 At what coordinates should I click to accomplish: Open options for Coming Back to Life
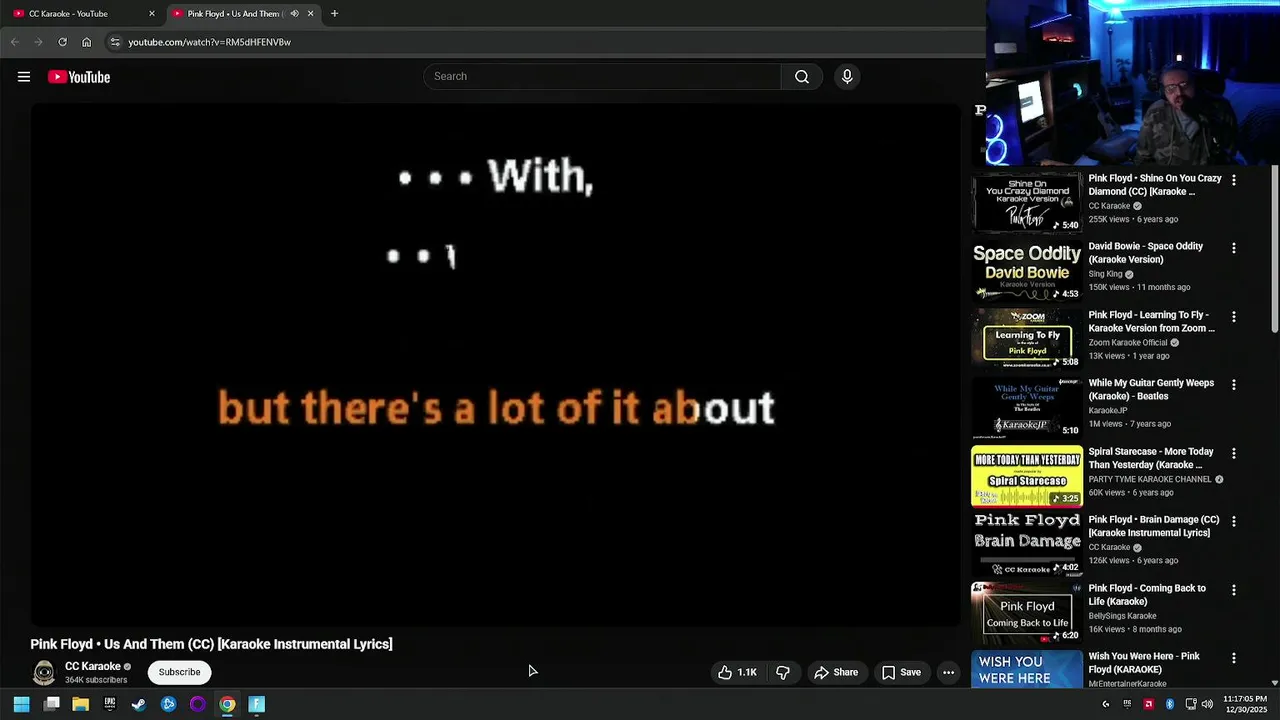(x=1234, y=590)
